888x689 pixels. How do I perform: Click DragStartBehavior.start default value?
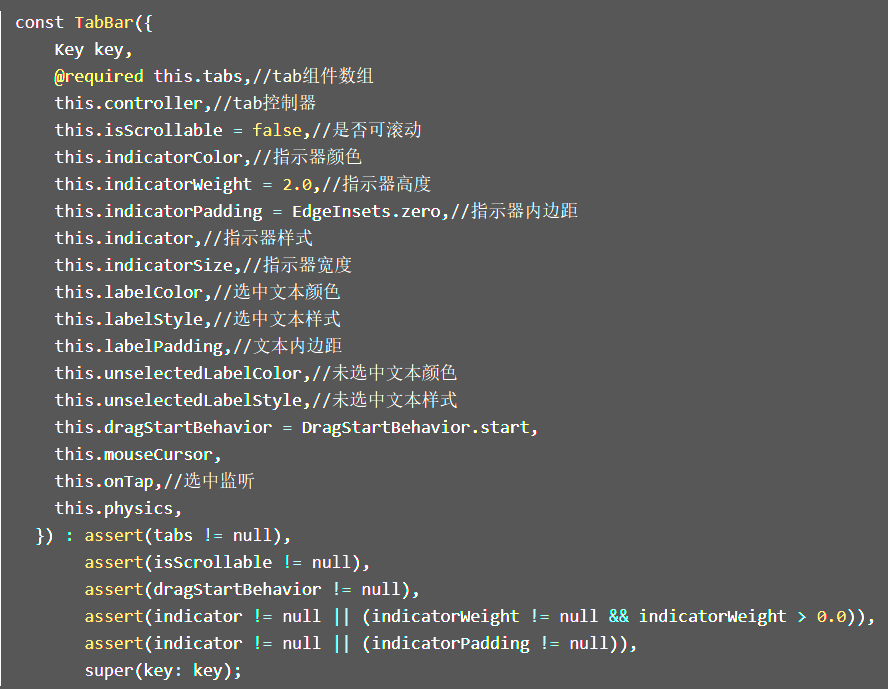coord(416,427)
